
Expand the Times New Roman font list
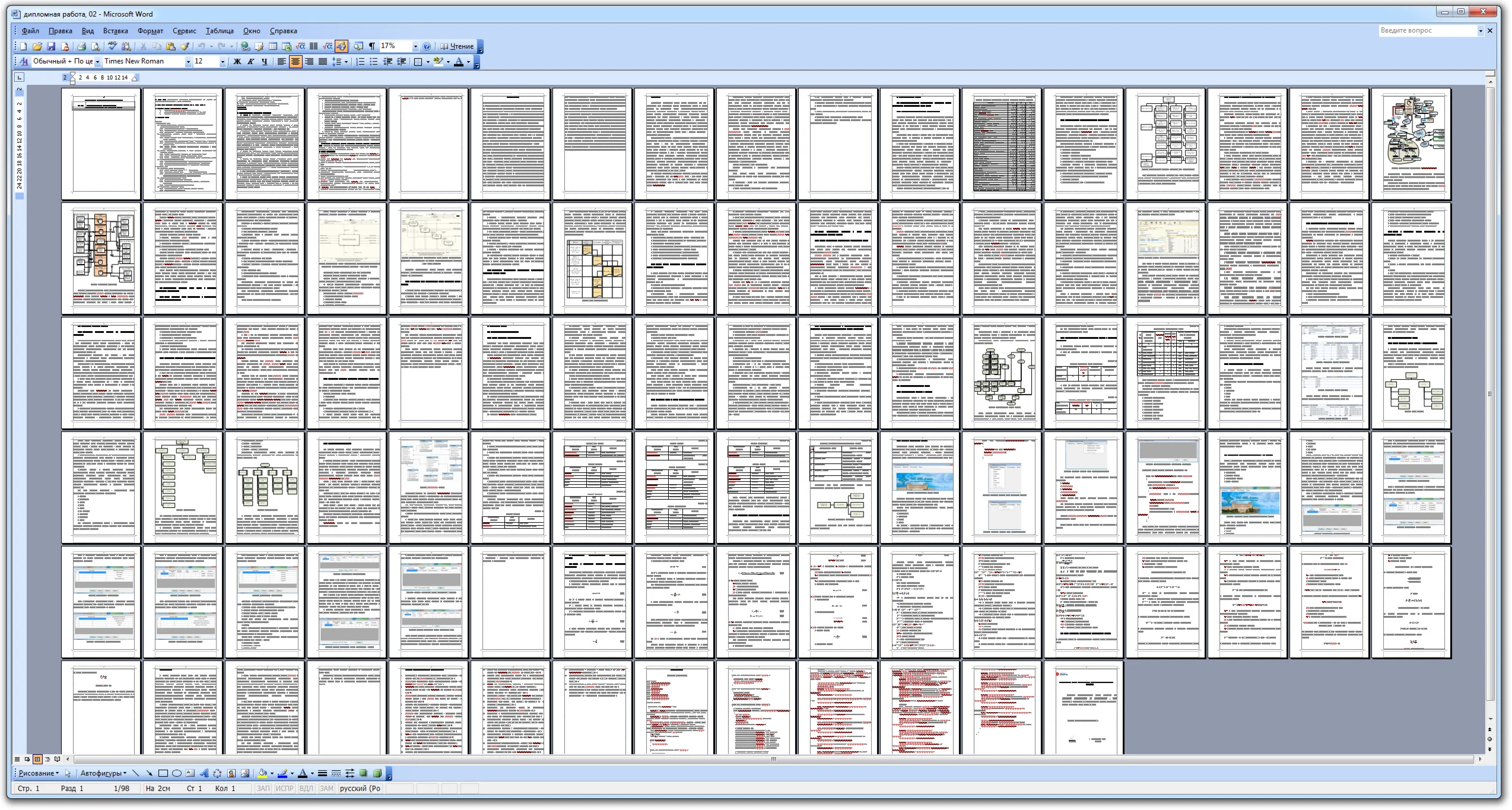click(x=188, y=62)
